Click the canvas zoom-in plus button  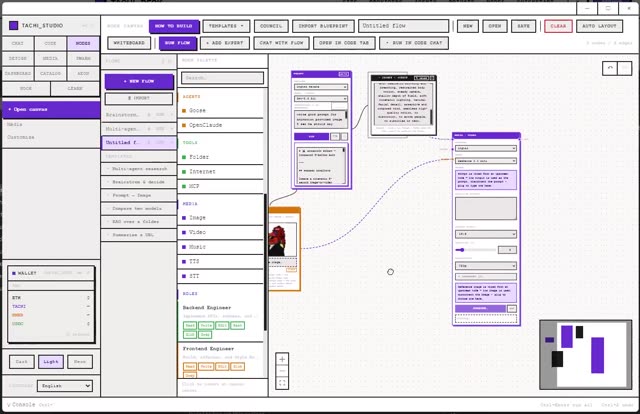(x=282, y=359)
